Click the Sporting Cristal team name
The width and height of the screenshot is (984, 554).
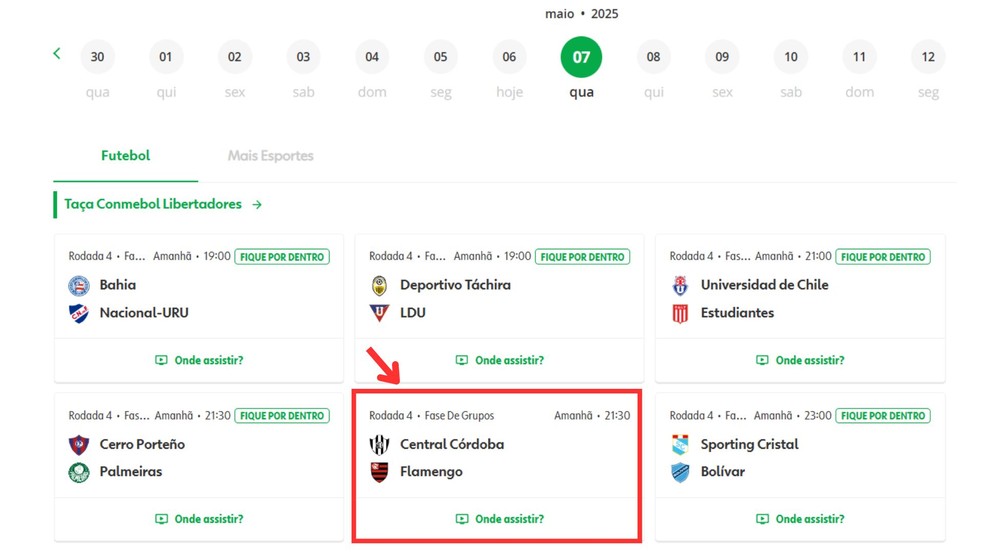(x=749, y=444)
